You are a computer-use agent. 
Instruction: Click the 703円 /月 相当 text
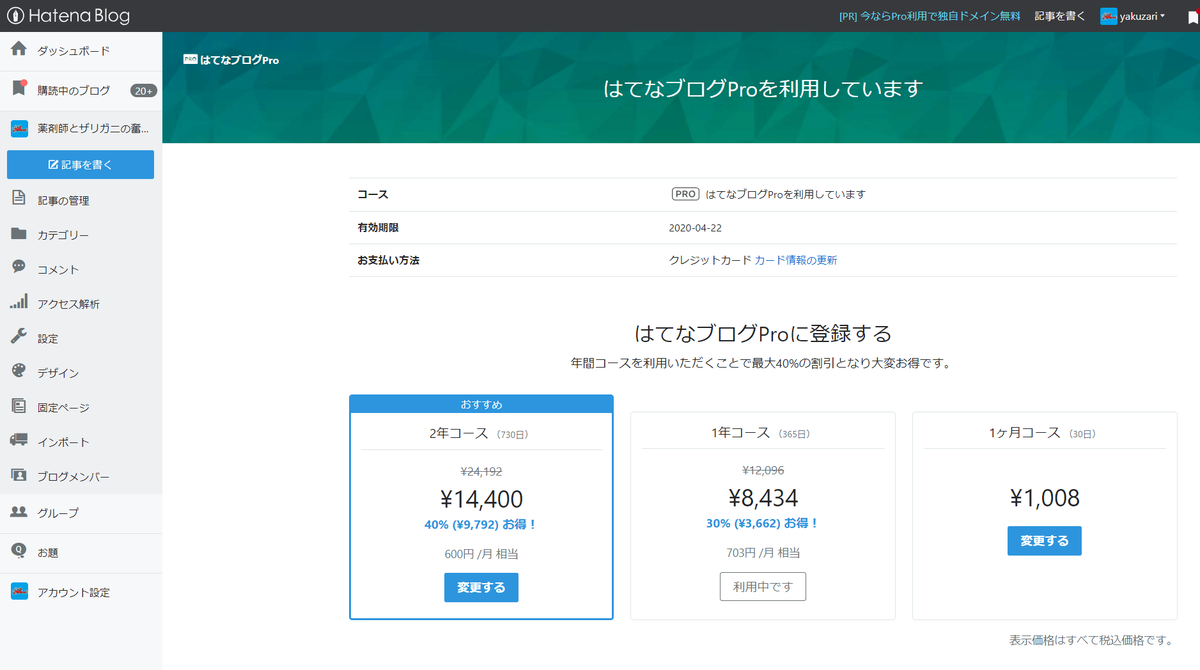point(763,553)
